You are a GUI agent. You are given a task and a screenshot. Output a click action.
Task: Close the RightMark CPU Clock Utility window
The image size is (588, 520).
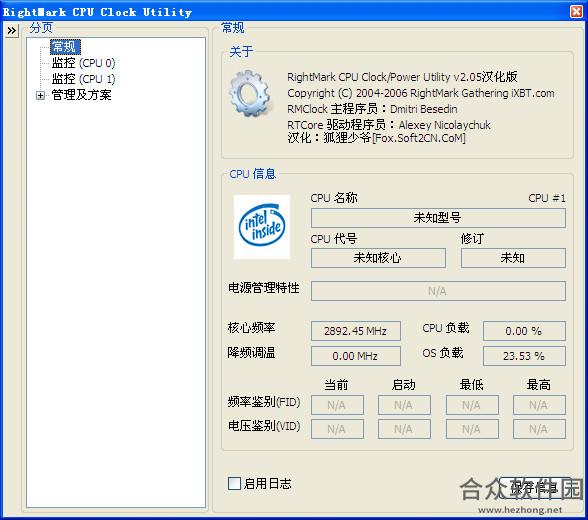576,12
